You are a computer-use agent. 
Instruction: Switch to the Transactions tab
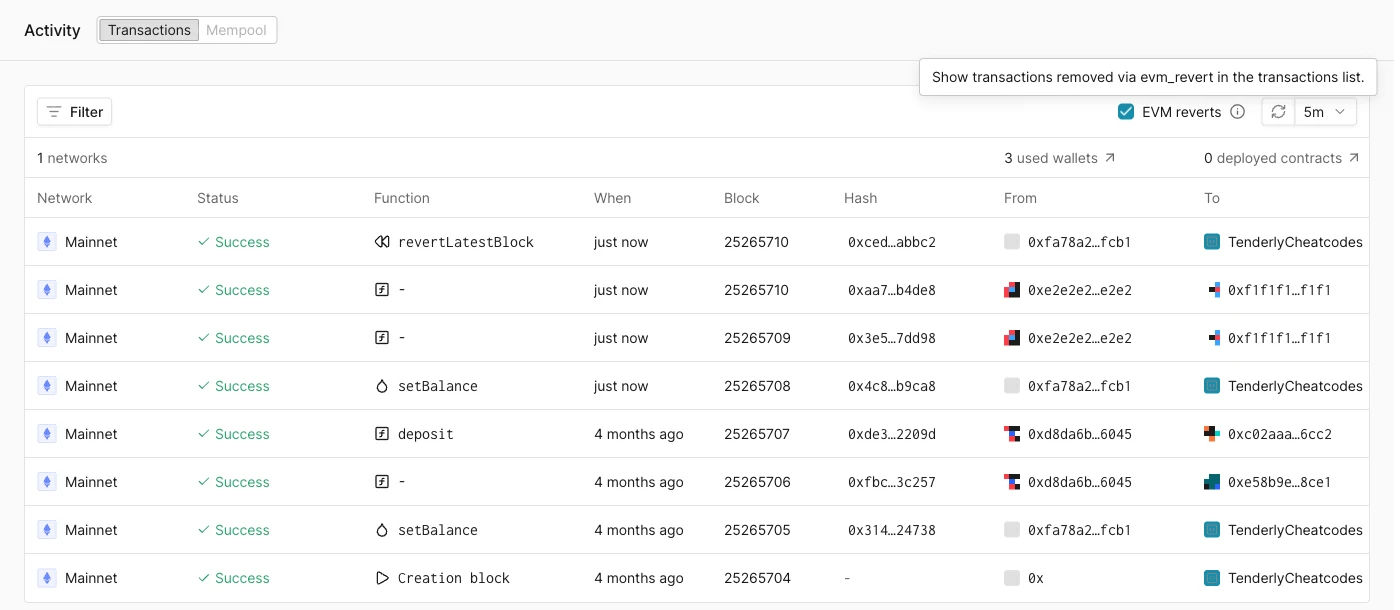149,30
